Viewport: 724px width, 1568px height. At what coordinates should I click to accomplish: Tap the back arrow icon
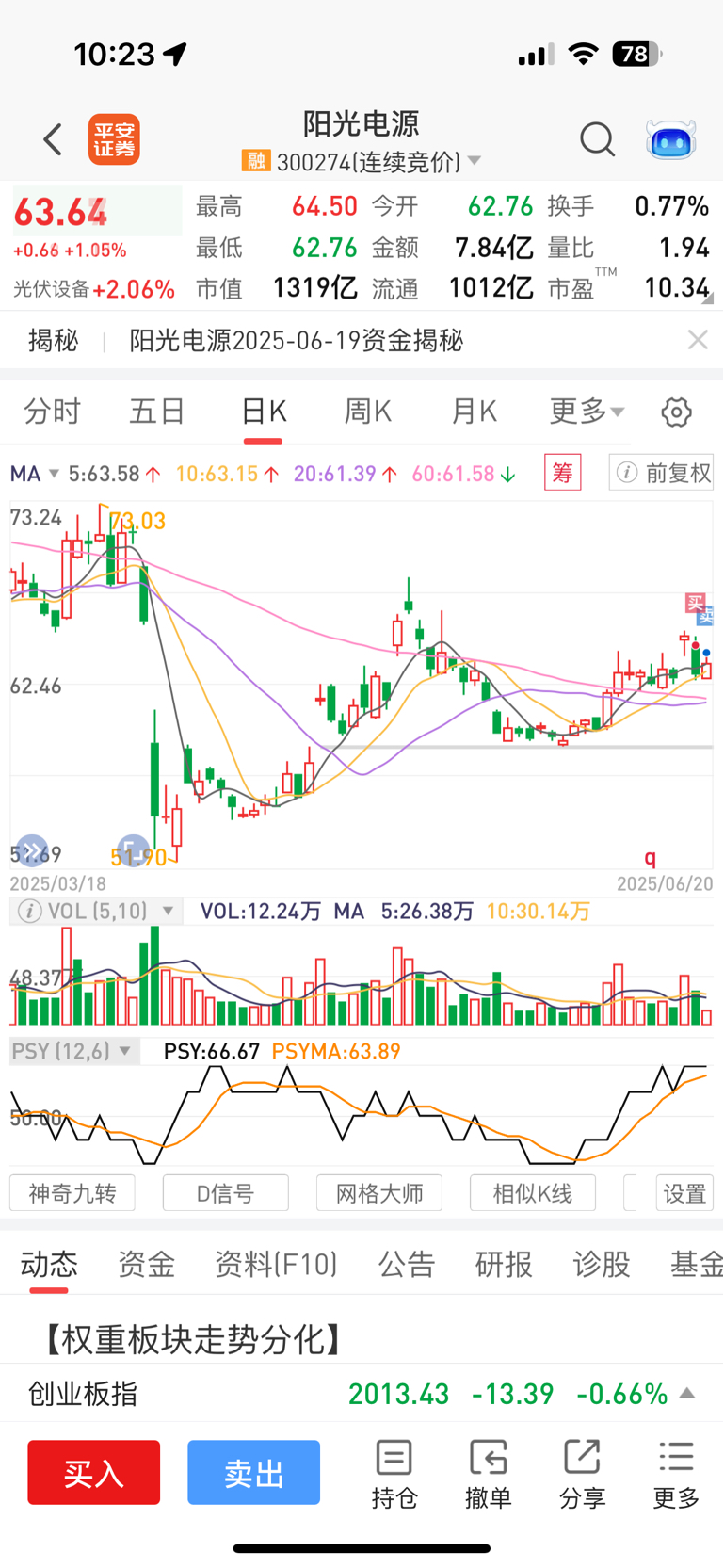53,139
